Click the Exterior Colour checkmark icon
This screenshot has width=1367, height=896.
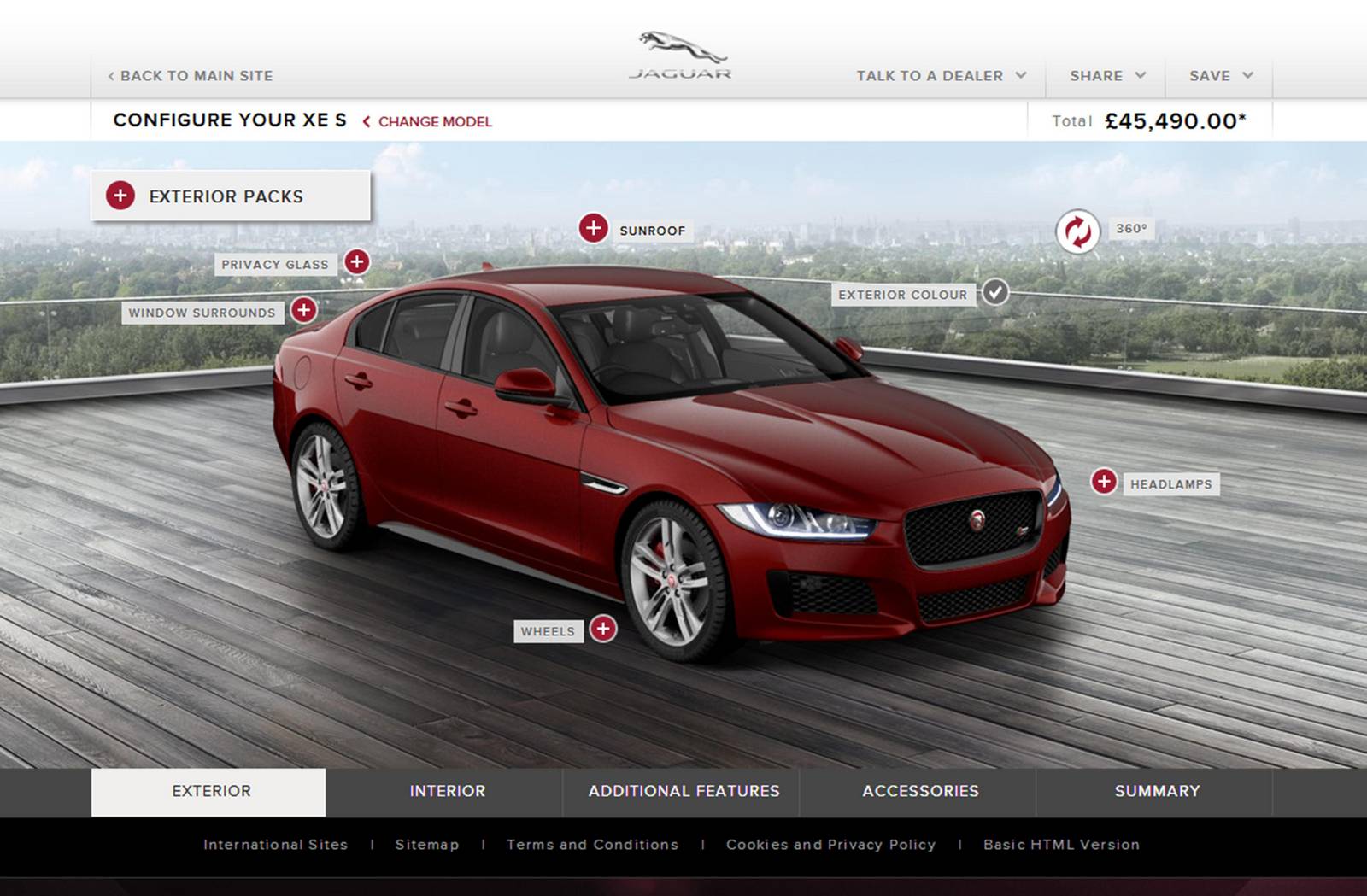pos(995,292)
